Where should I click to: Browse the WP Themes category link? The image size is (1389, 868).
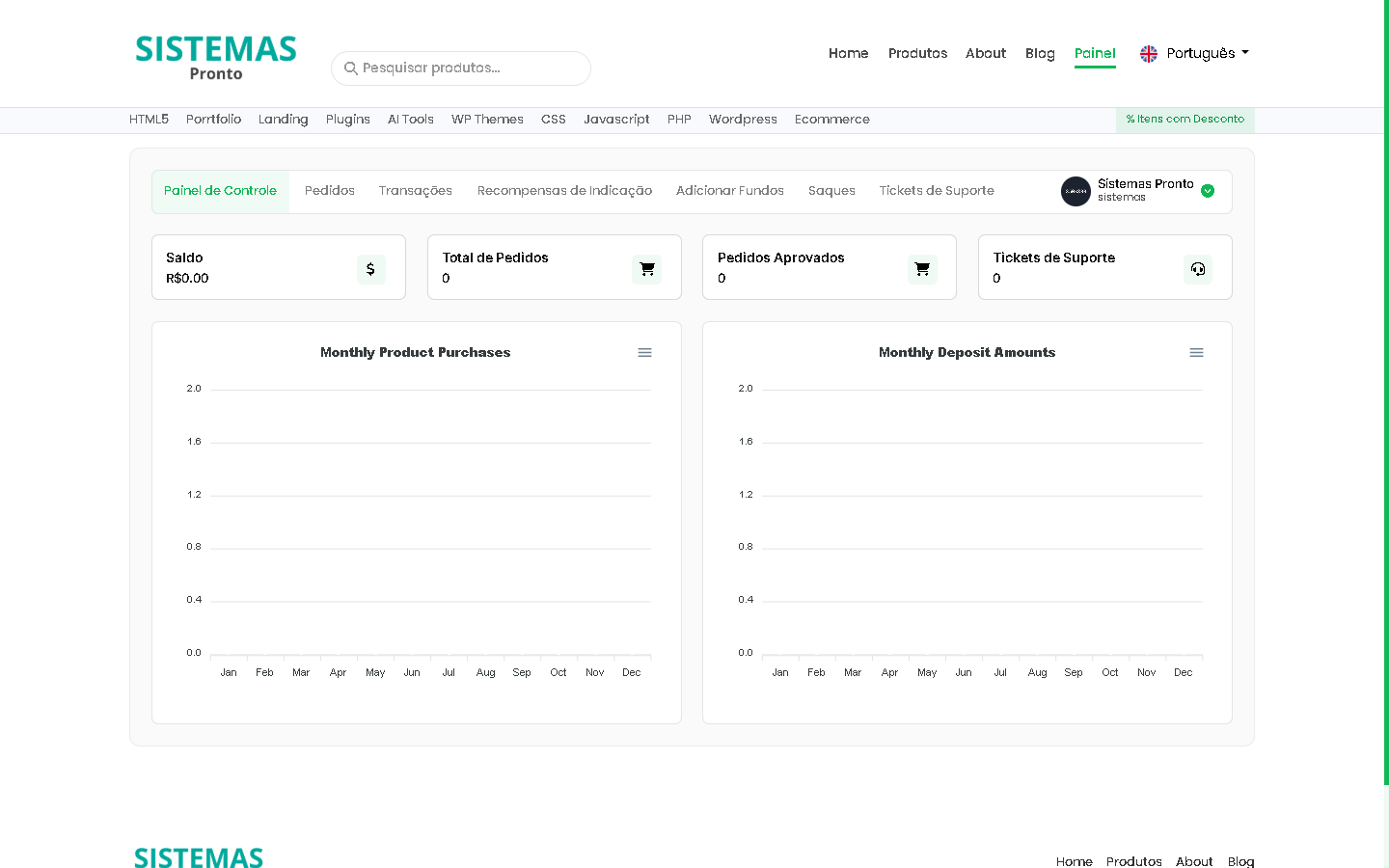pos(487,120)
